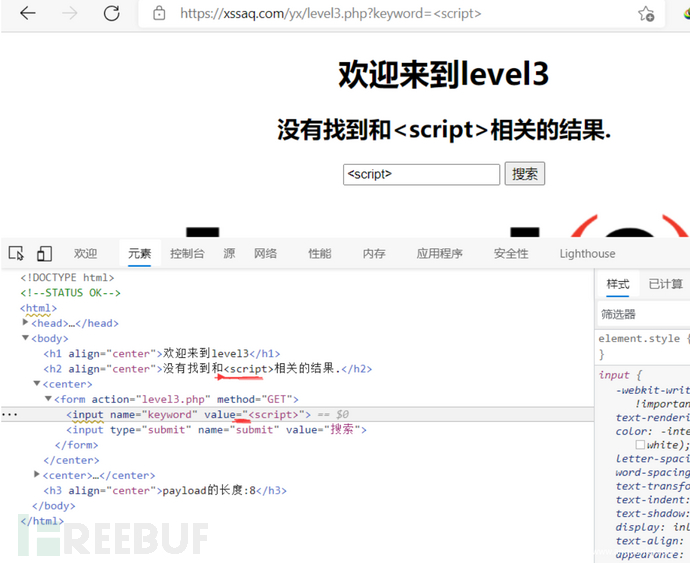The width and height of the screenshot is (690, 563).
Task: Click the white color swatch in styles
Action: (x=640, y=445)
